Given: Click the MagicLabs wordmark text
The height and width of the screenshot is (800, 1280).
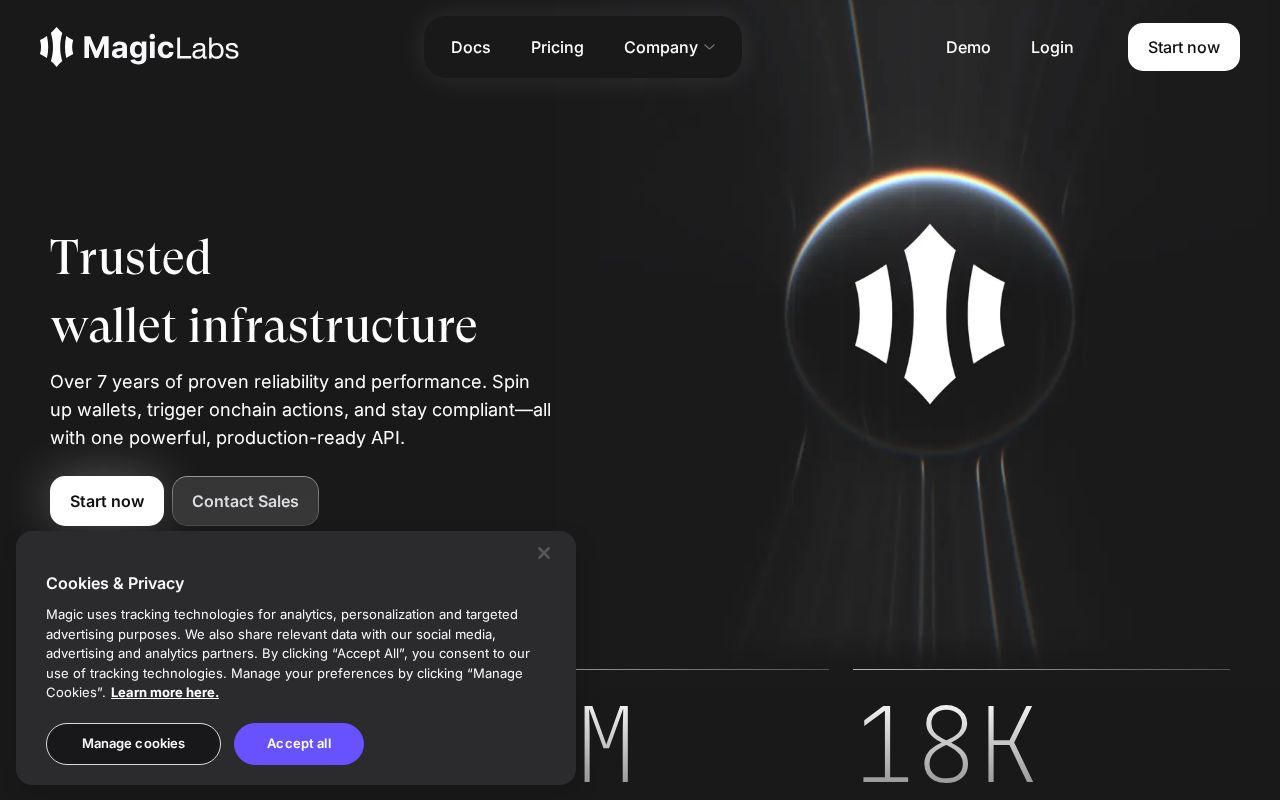Looking at the screenshot, I should click(x=159, y=47).
